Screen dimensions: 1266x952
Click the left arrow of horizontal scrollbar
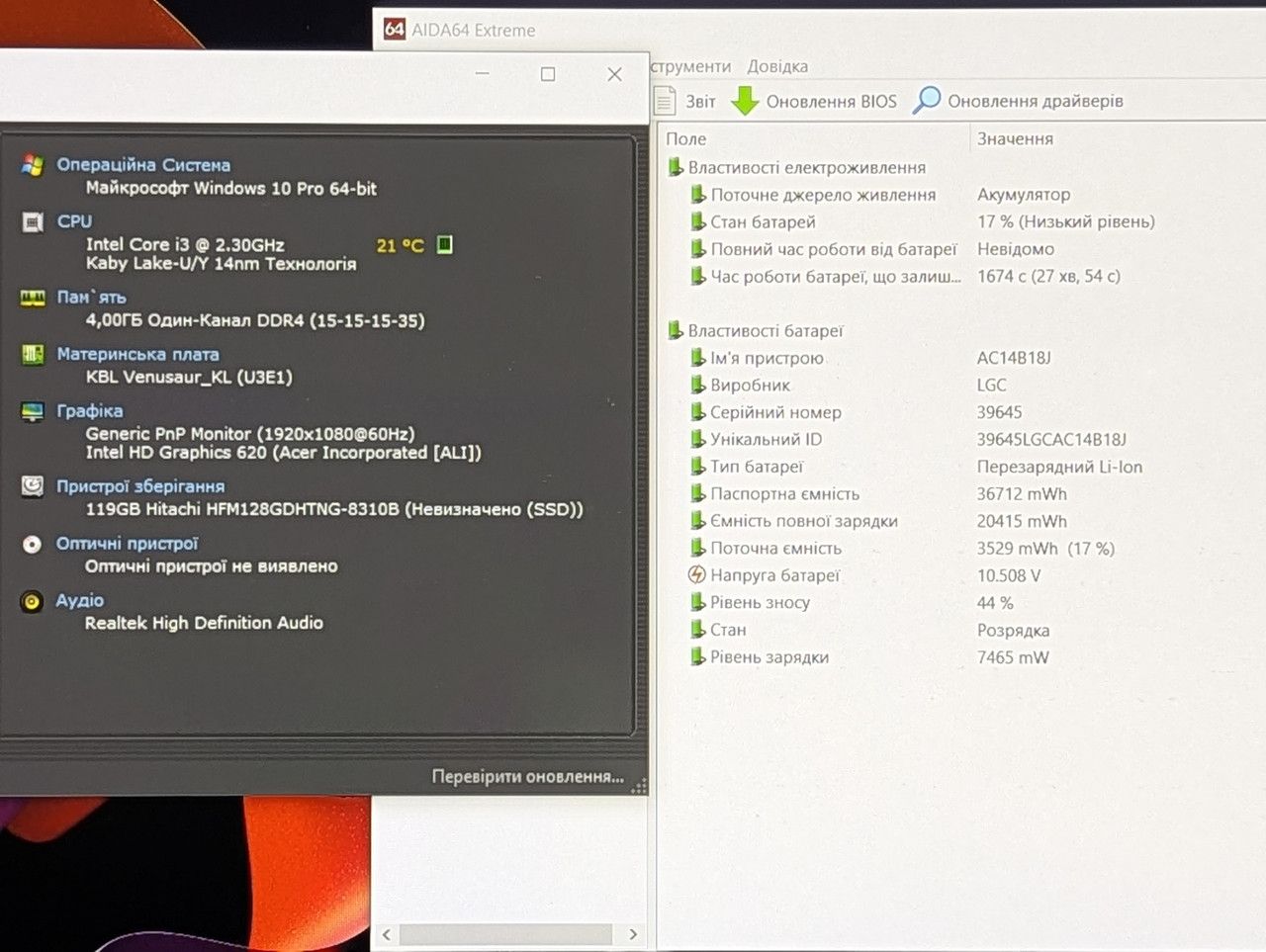click(386, 934)
